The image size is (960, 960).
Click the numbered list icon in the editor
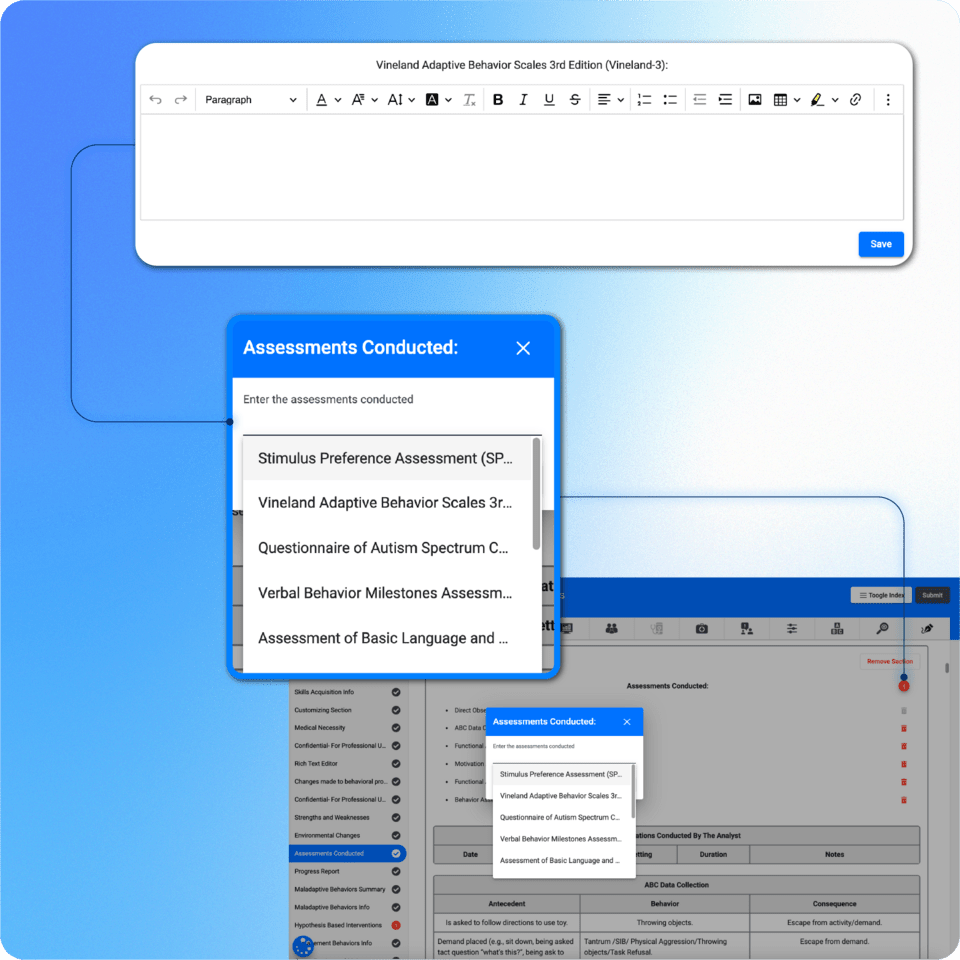click(x=644, y=99)
